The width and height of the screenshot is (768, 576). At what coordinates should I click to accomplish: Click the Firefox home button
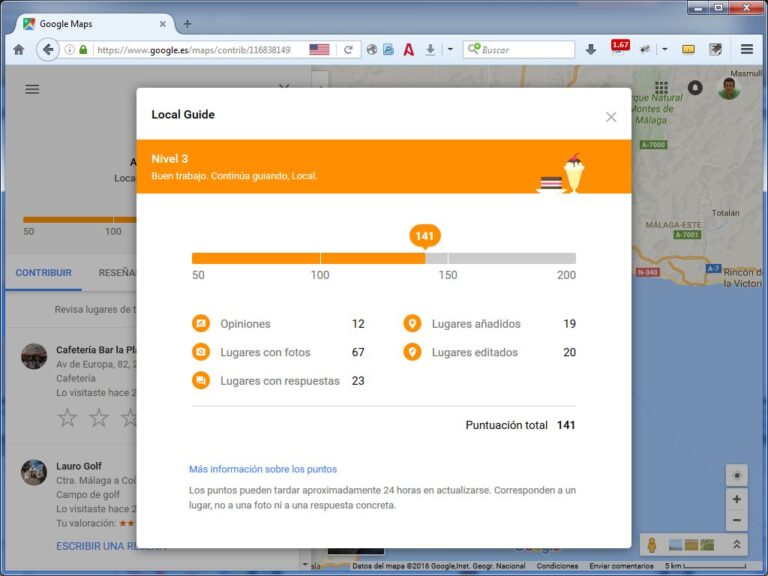[19, 49]
